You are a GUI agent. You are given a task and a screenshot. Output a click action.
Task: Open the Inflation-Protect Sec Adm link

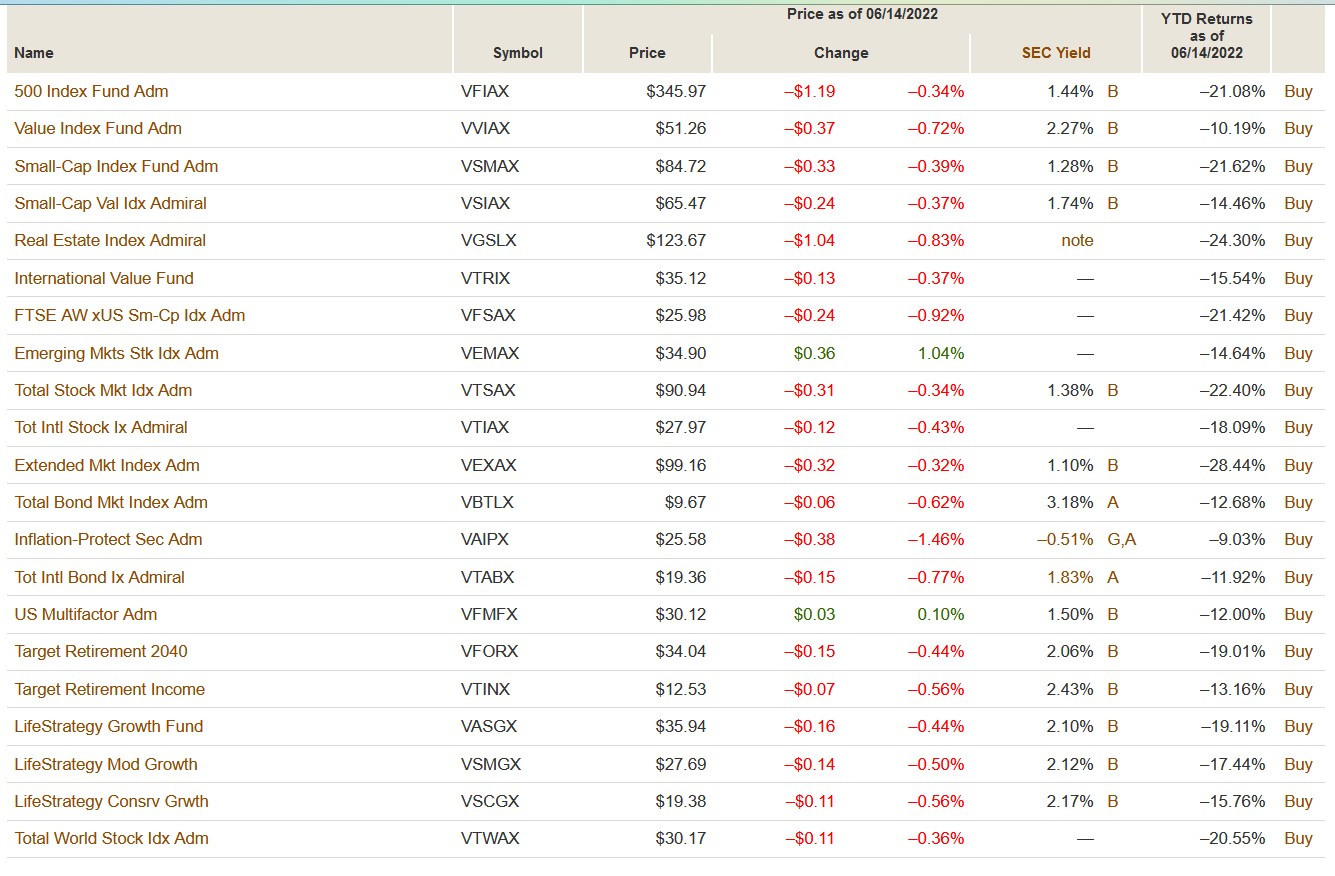coord(108,539)
